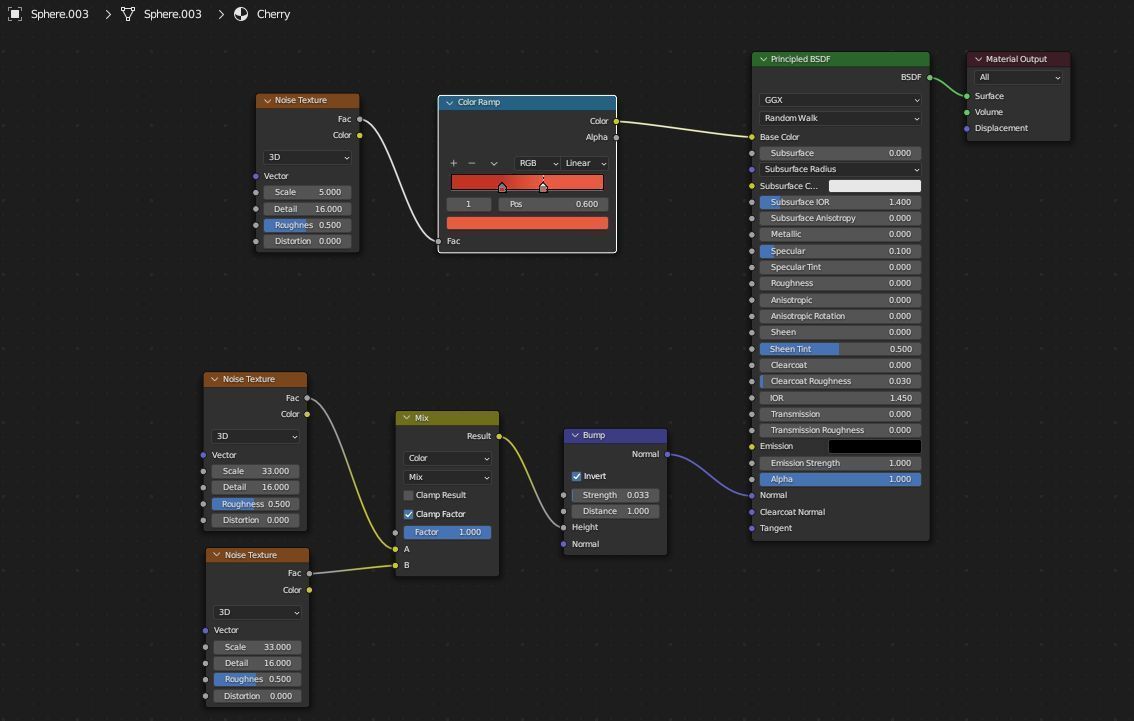Click the Sphere.003 object icon in breadcrumb
The height and width of the screenshot is (721, 1134).
coord(14,14)
